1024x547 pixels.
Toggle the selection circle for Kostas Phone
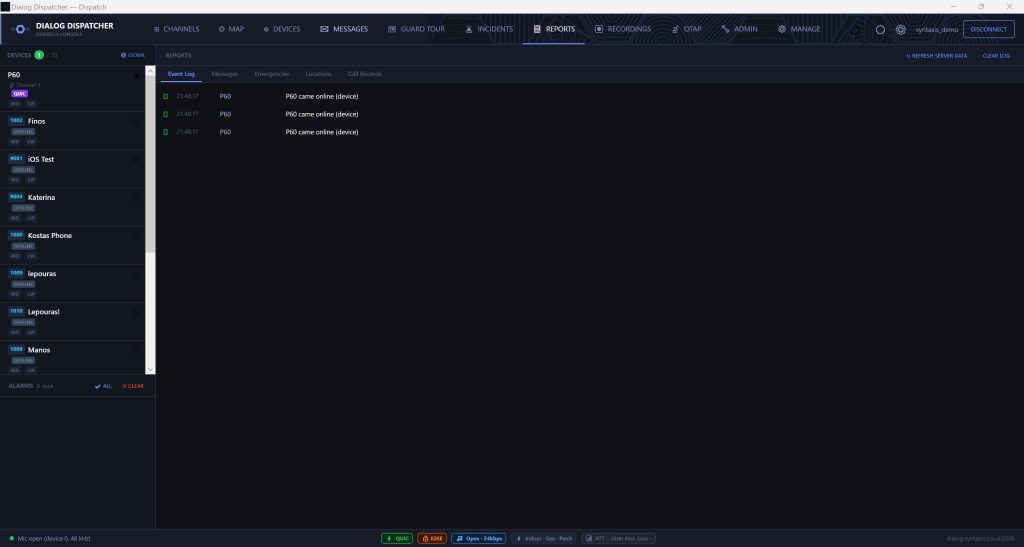(136, 236)
